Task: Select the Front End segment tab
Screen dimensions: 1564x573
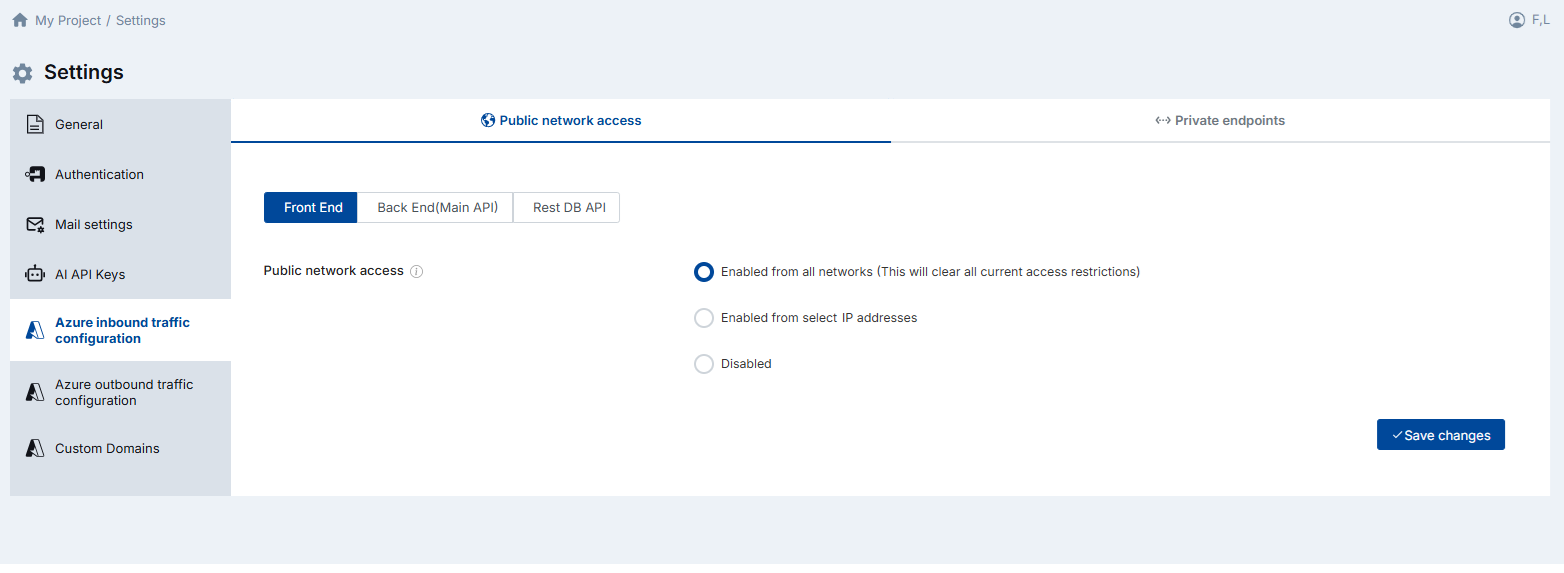Action: tap(311, 208)
